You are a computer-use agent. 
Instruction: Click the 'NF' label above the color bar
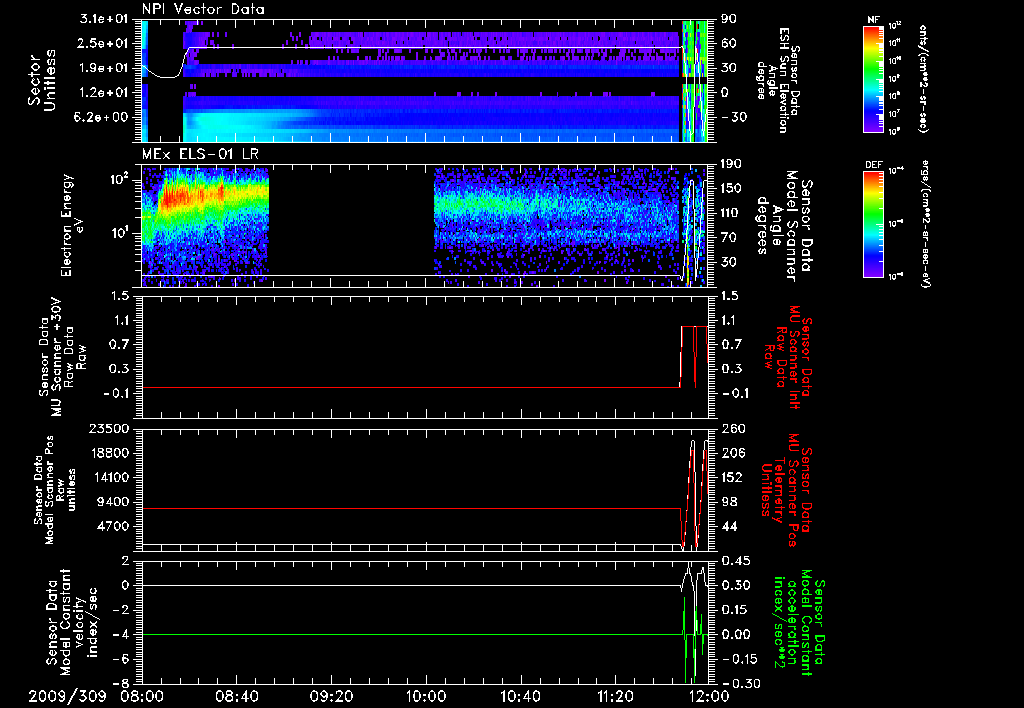point(873,20)
